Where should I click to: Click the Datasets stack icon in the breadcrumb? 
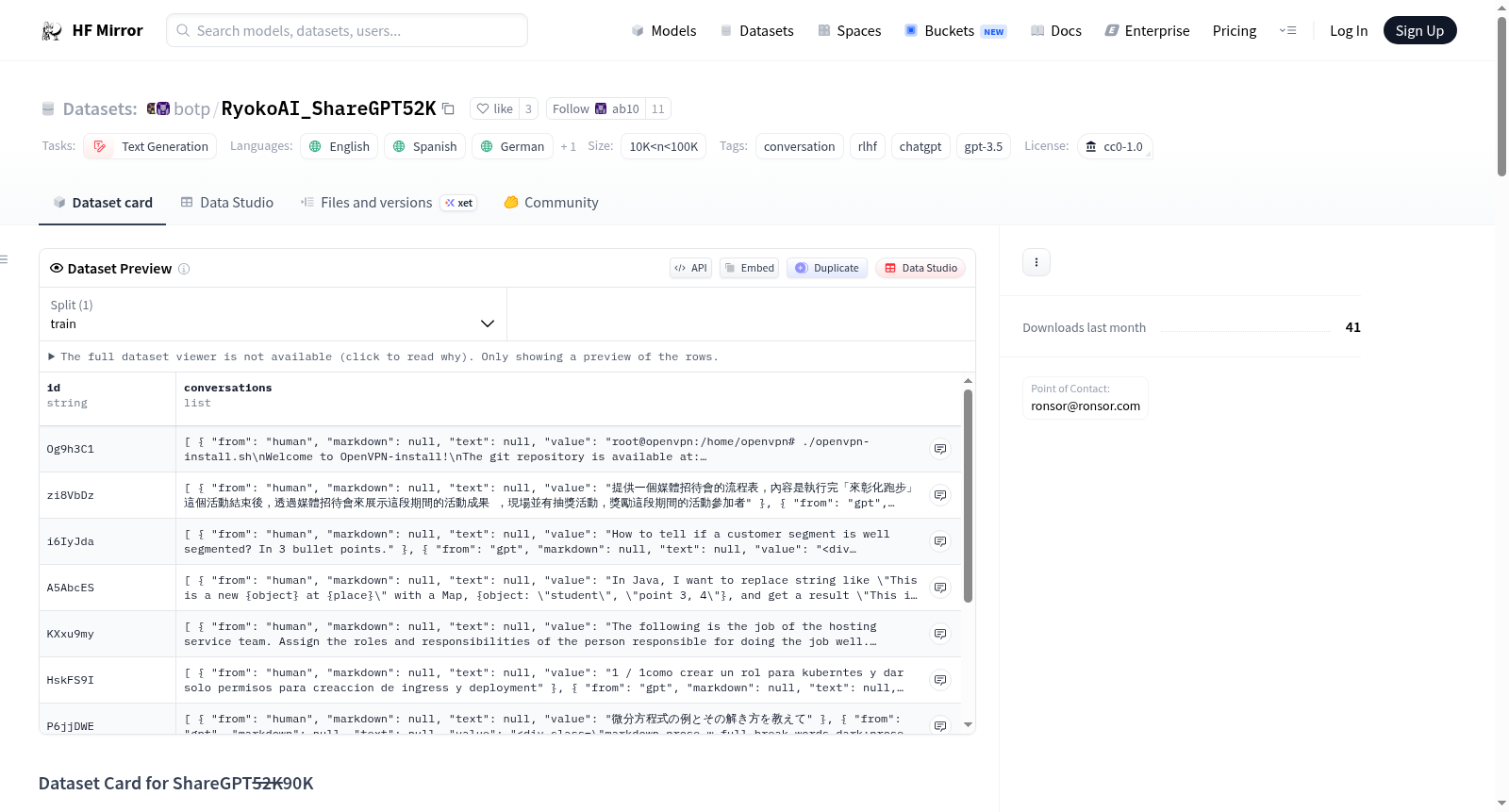coord(48,109)
